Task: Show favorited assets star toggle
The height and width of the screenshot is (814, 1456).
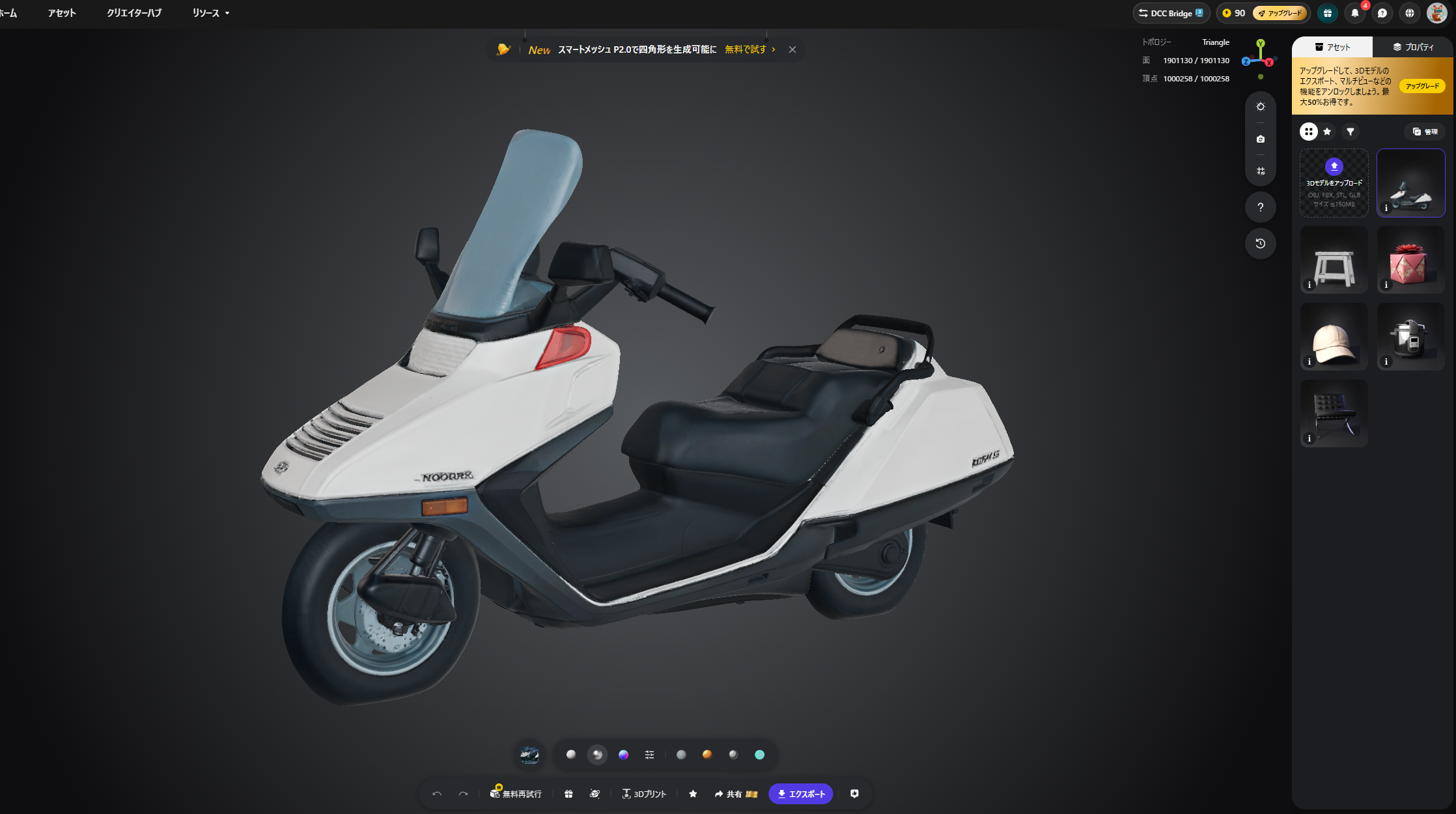Action: 1327,132
